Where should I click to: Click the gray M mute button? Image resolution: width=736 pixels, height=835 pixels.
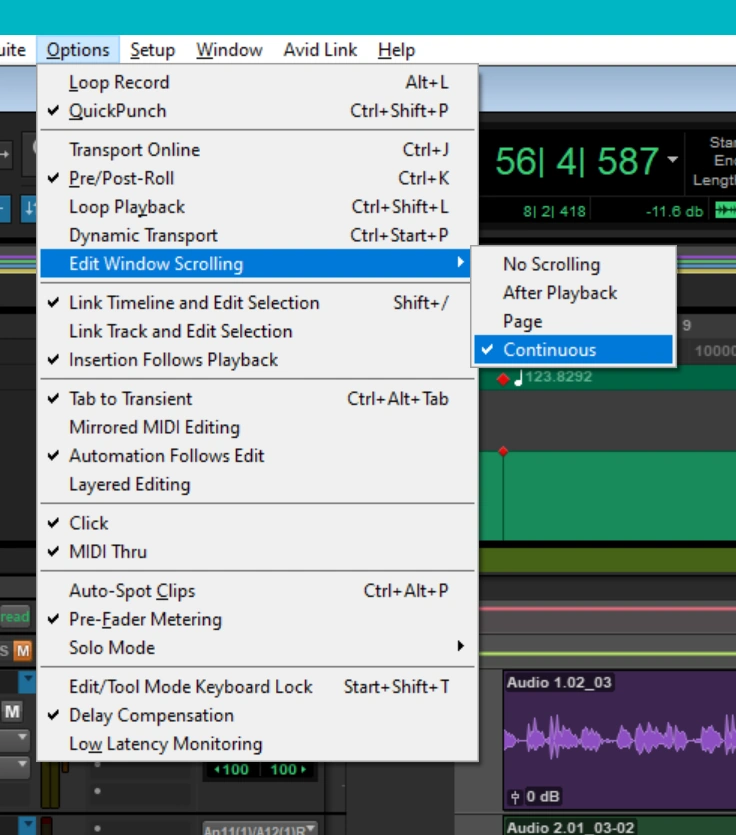pos(13,711)
